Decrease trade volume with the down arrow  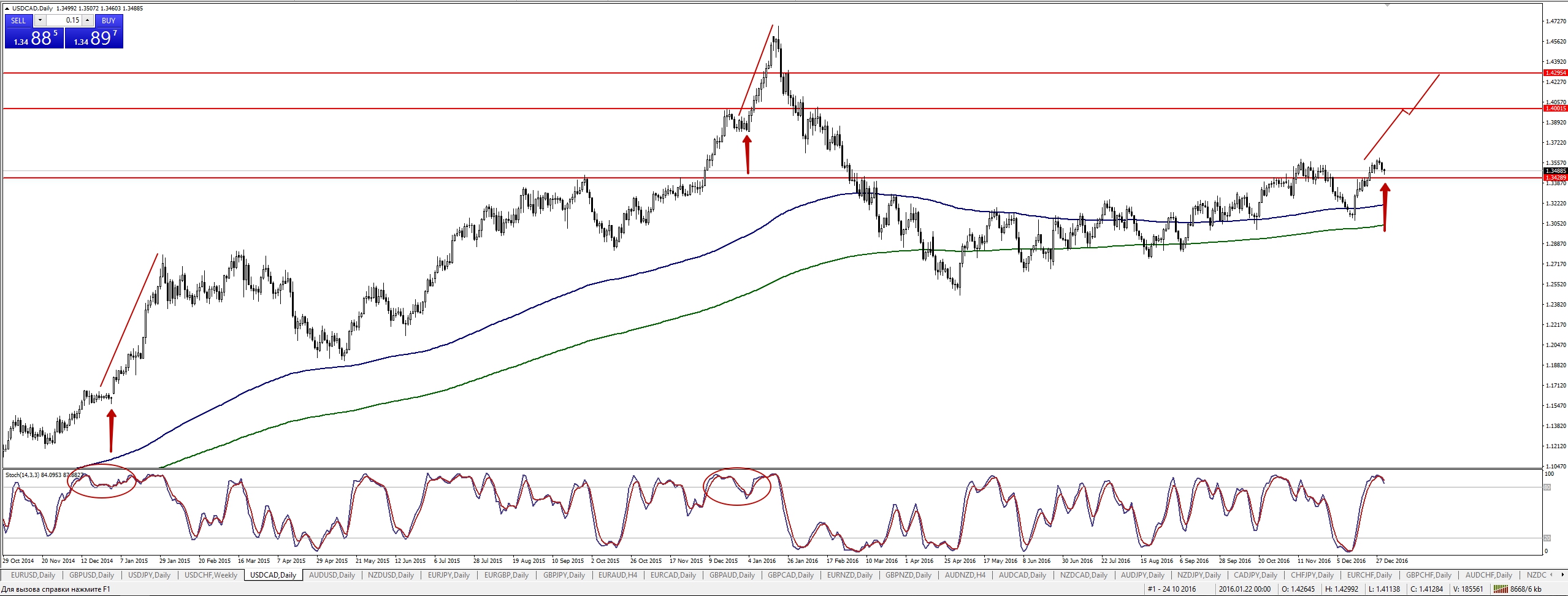pos(40,20)
